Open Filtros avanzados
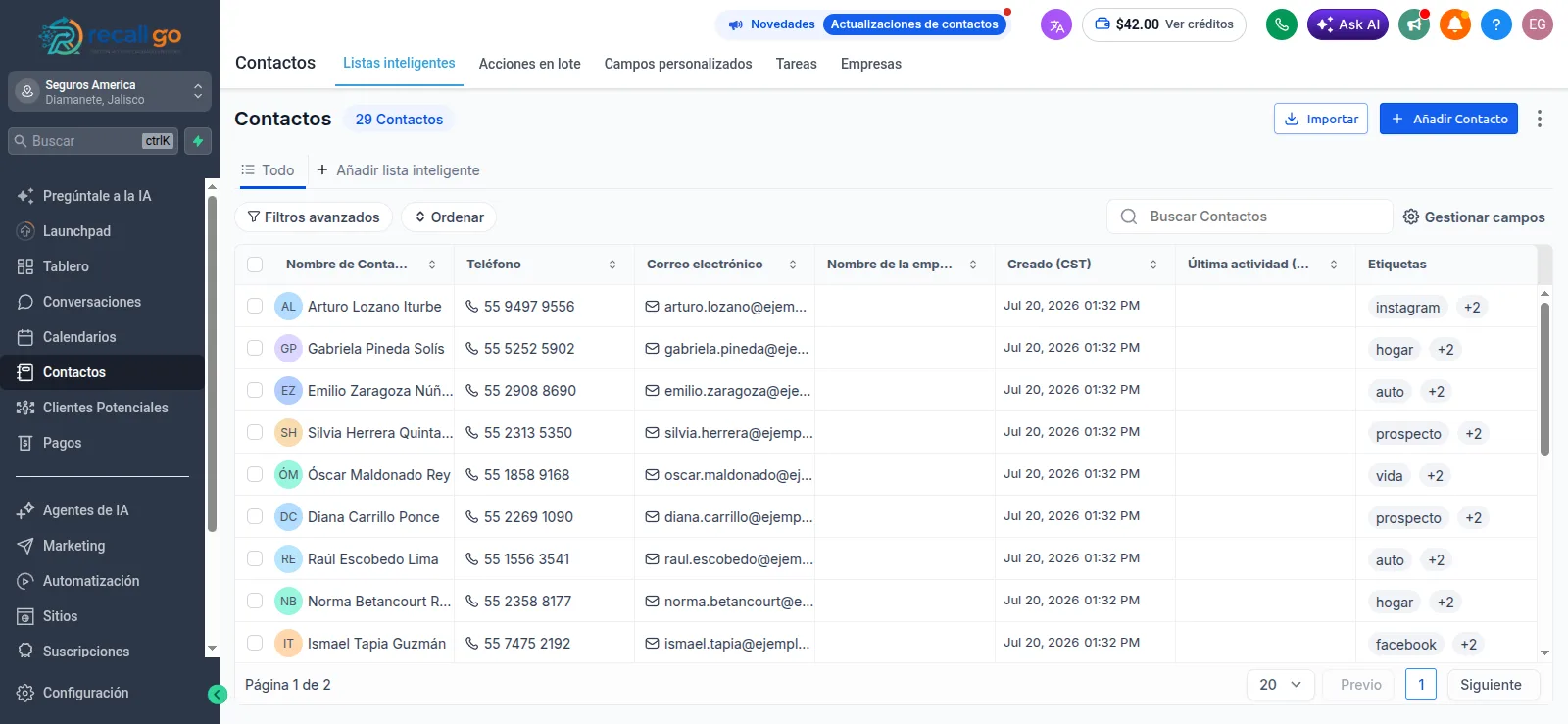 pyautogui.click(x=314, y=217)
